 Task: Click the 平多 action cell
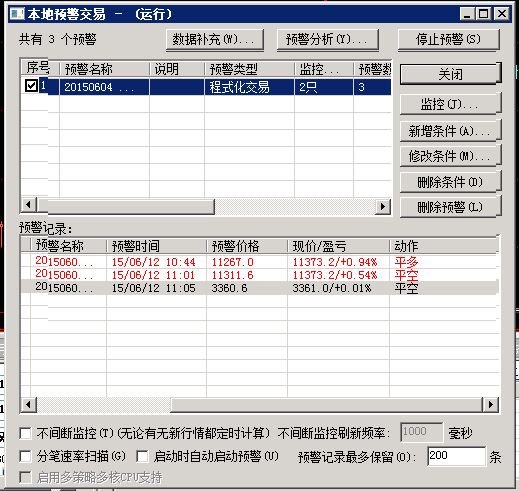pos(406,262)
